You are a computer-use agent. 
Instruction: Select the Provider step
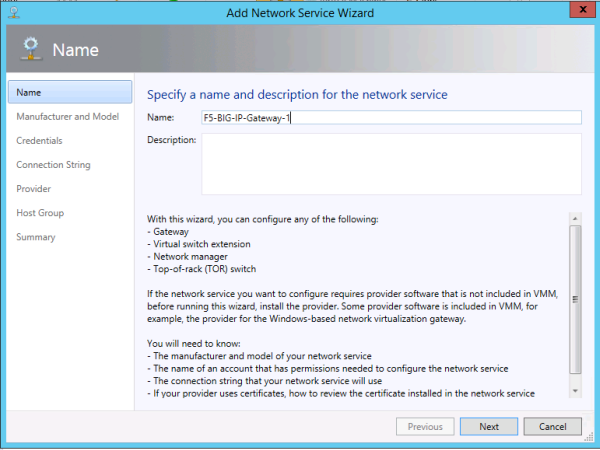tap(34, 189)
